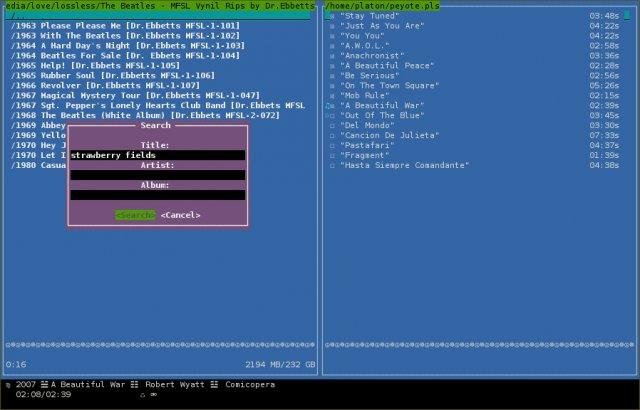This screenshot has width=640, height=410.
Task: Open folder "1963 With The Beatles"
Action: [x=125, y=36]
